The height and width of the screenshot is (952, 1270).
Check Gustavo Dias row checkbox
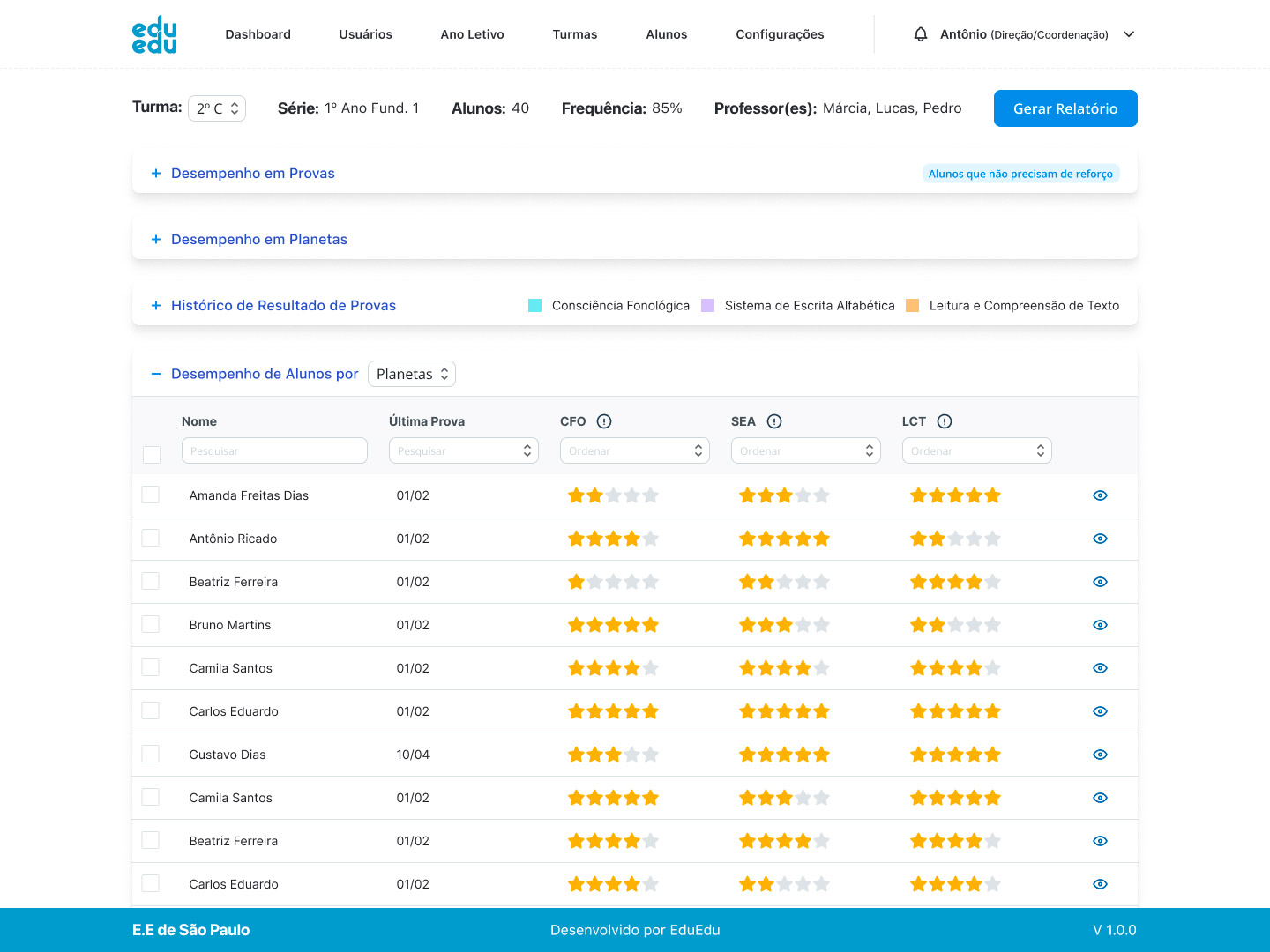[151, 754]
